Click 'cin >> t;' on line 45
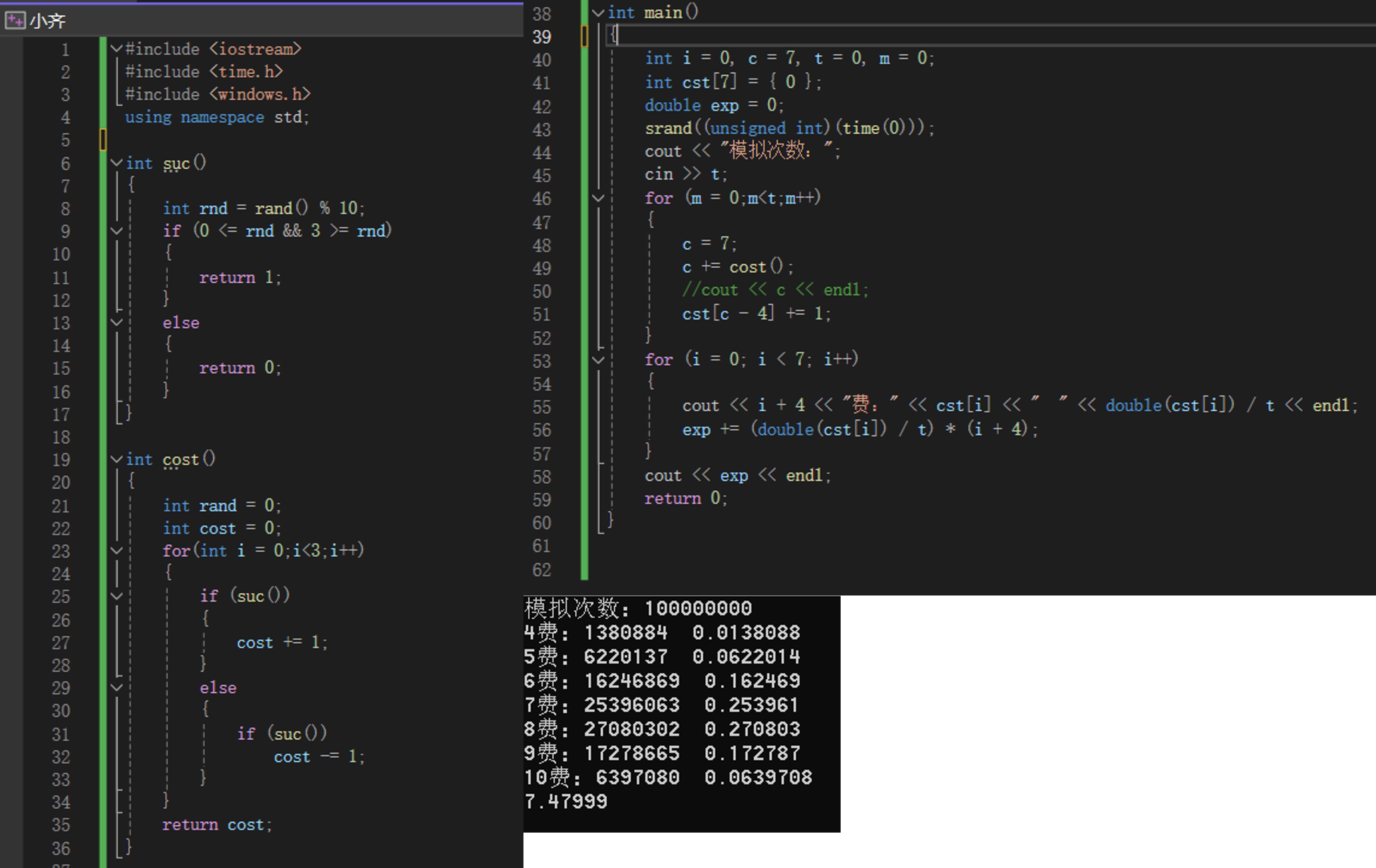 click(686, 174)
